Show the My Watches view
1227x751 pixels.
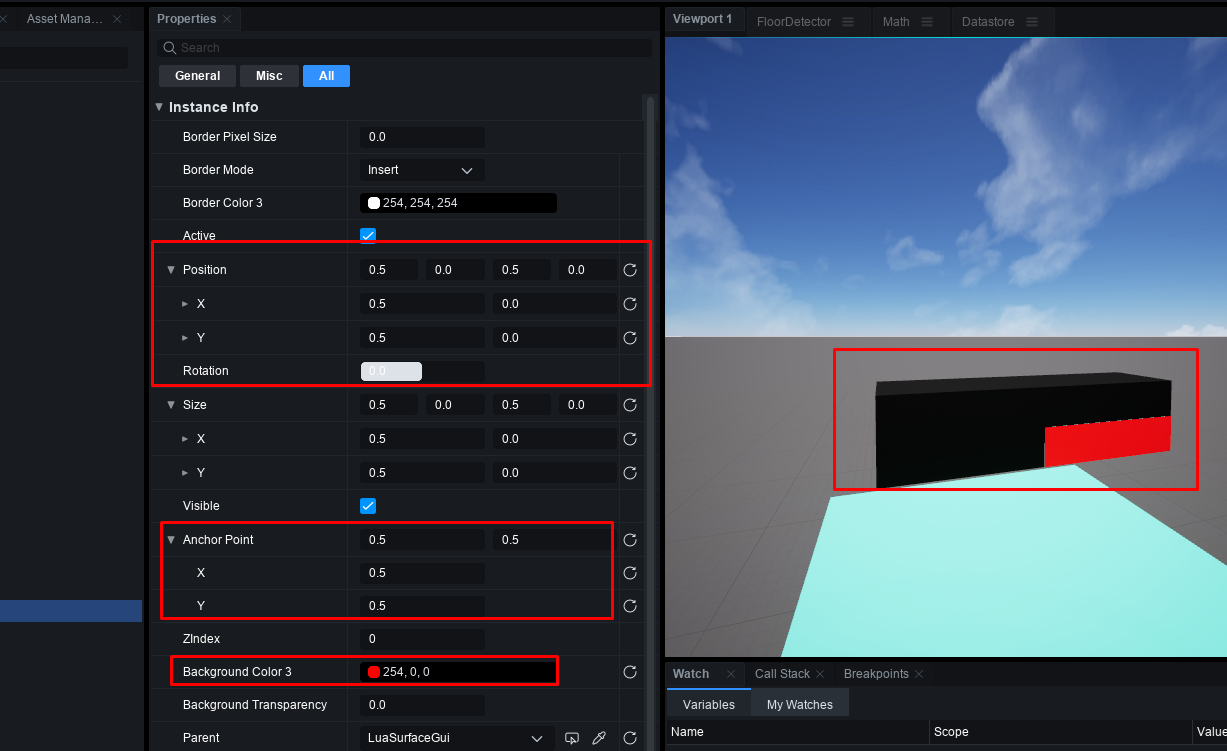[799, 705]
